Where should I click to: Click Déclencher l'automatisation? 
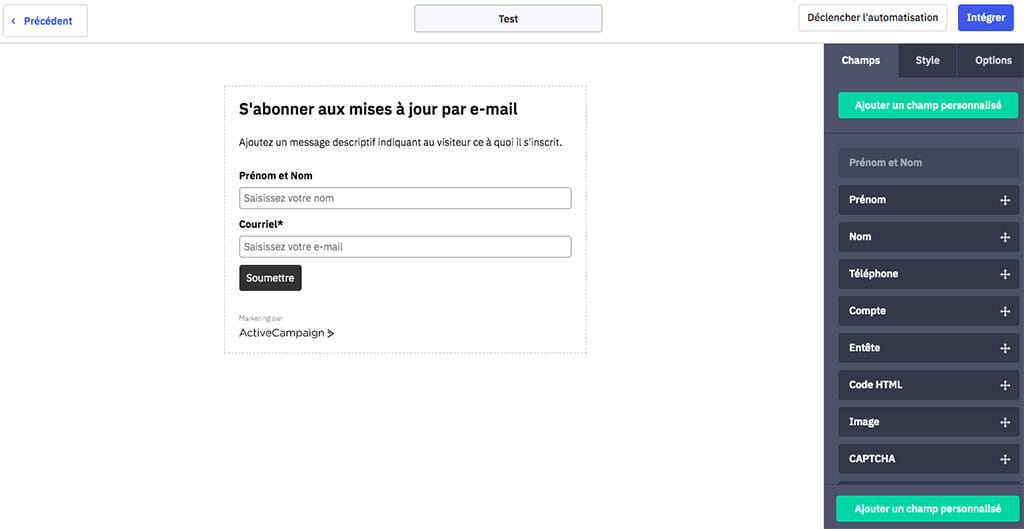pos(872,18)
